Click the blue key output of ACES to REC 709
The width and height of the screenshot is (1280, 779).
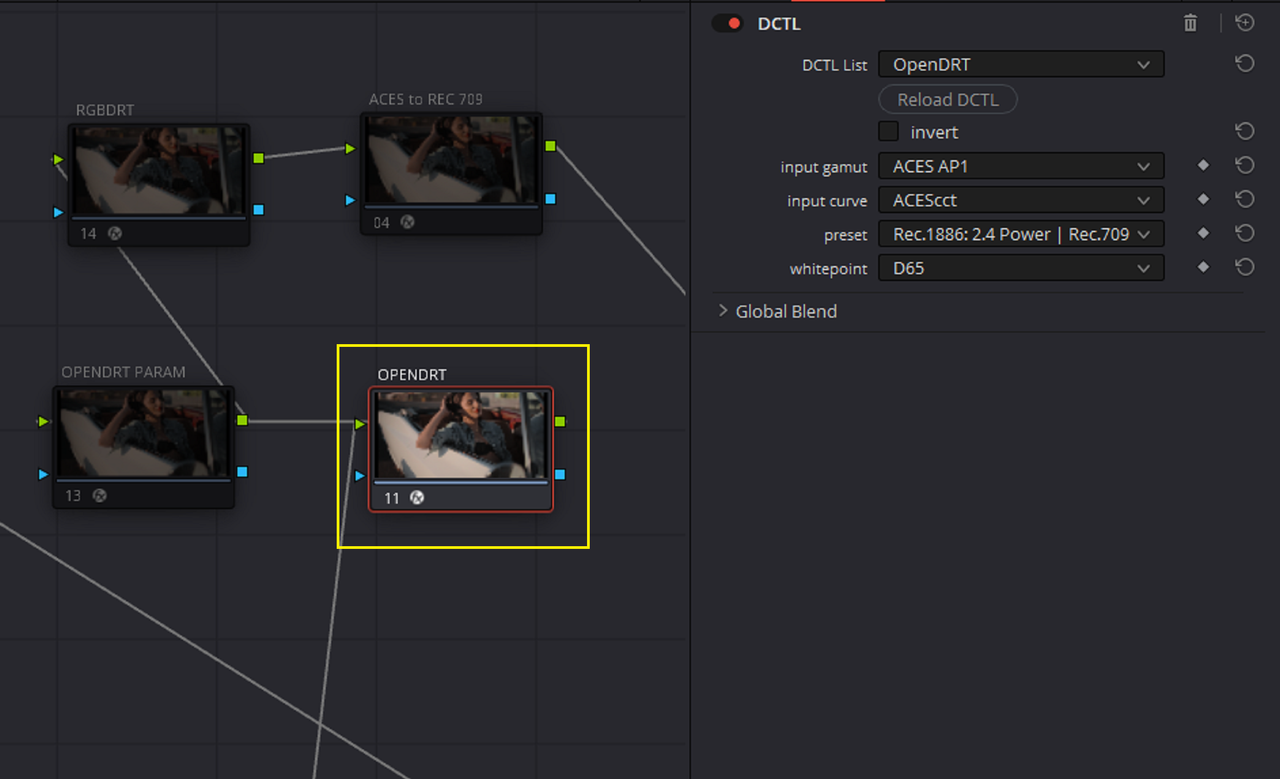coord(550,199)
